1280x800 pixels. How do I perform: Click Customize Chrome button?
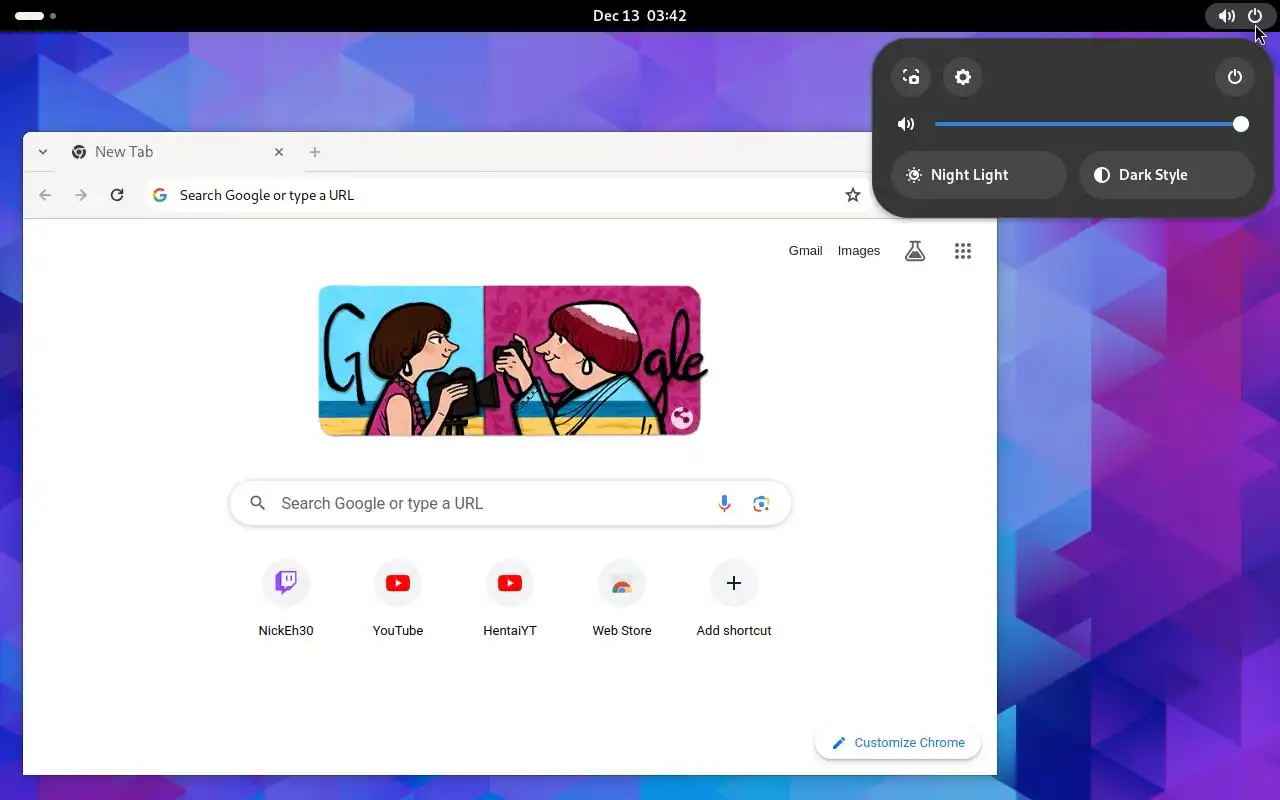[898, 743]
